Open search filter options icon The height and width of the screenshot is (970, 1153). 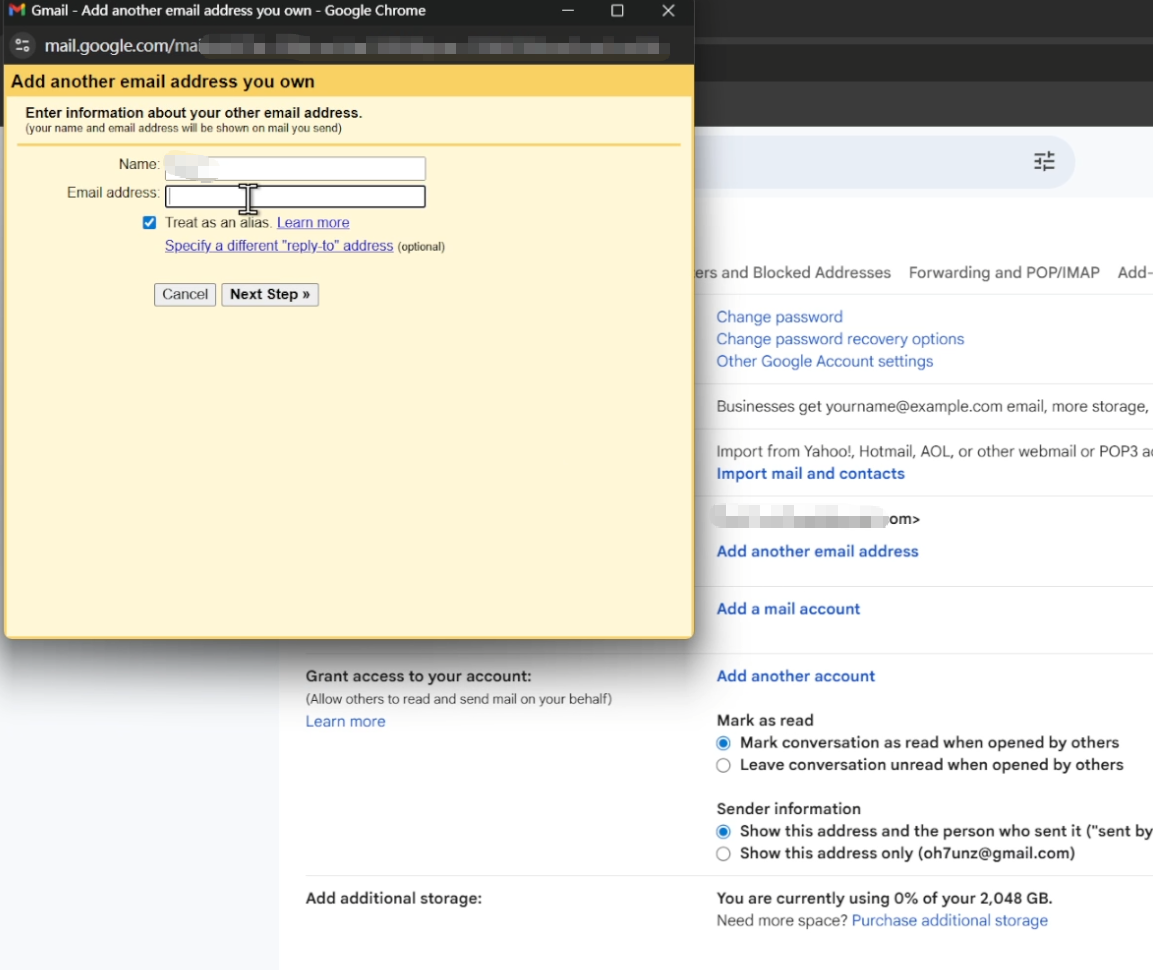tap(1044, 161)
